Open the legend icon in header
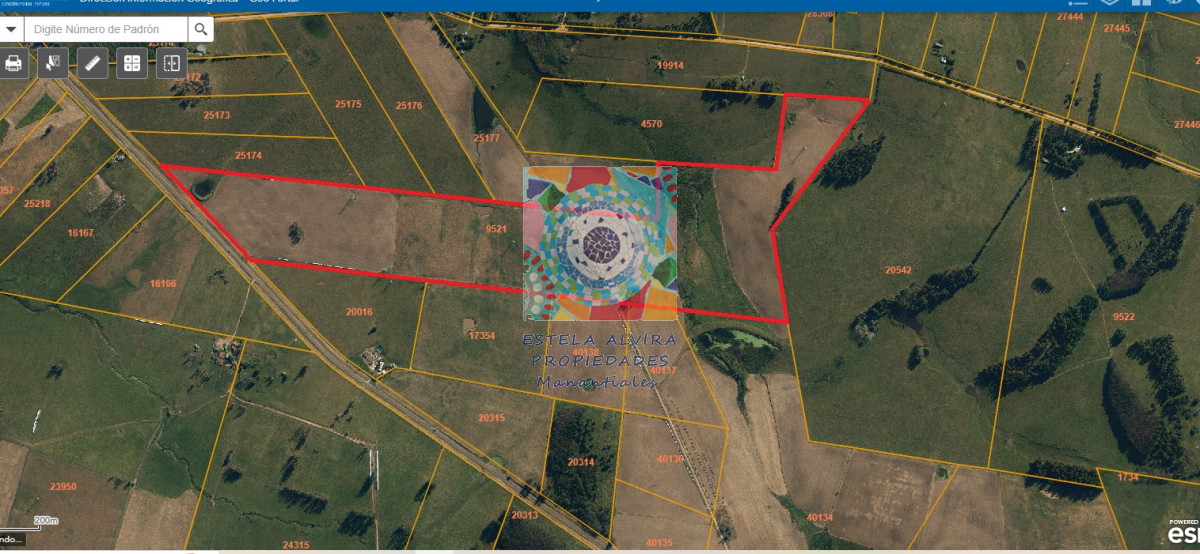The image size is (1200, 554). coord(1077,3)
